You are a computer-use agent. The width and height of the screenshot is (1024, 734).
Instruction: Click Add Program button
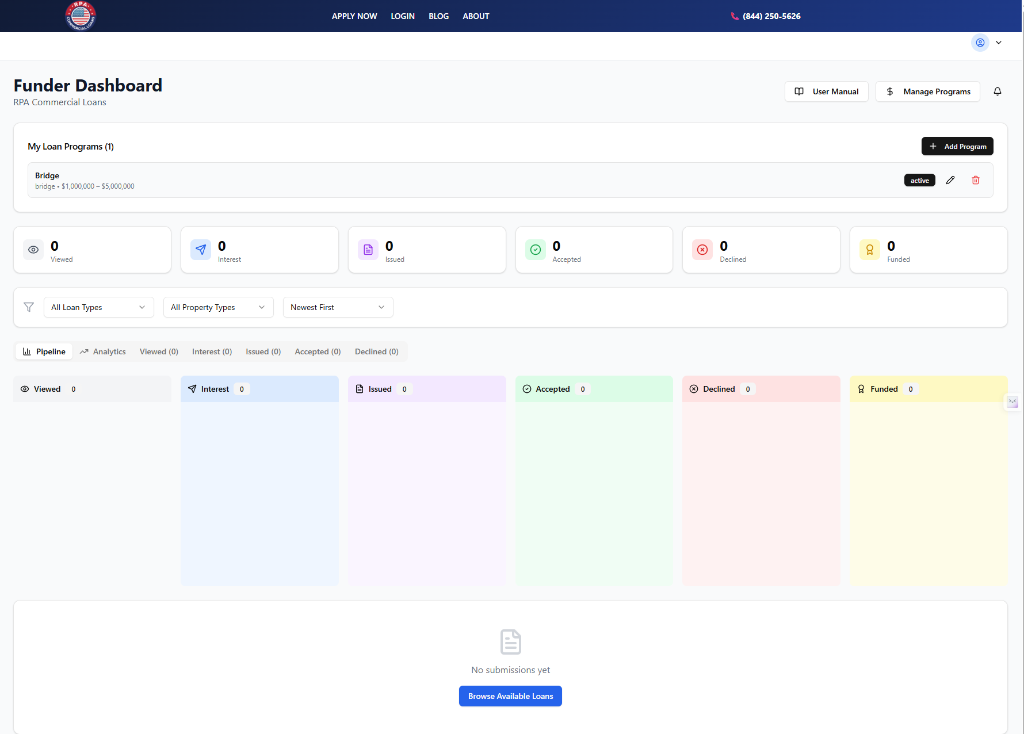pyautogui.click(x=957, y=146)
